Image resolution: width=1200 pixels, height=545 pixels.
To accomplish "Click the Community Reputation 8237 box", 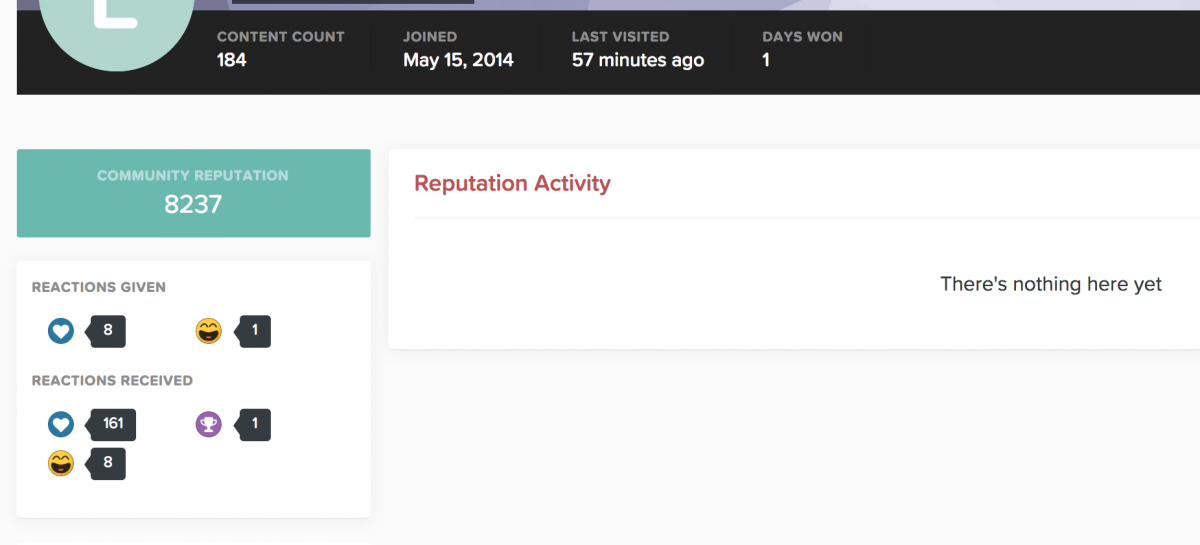I will (x=194, y=193).
